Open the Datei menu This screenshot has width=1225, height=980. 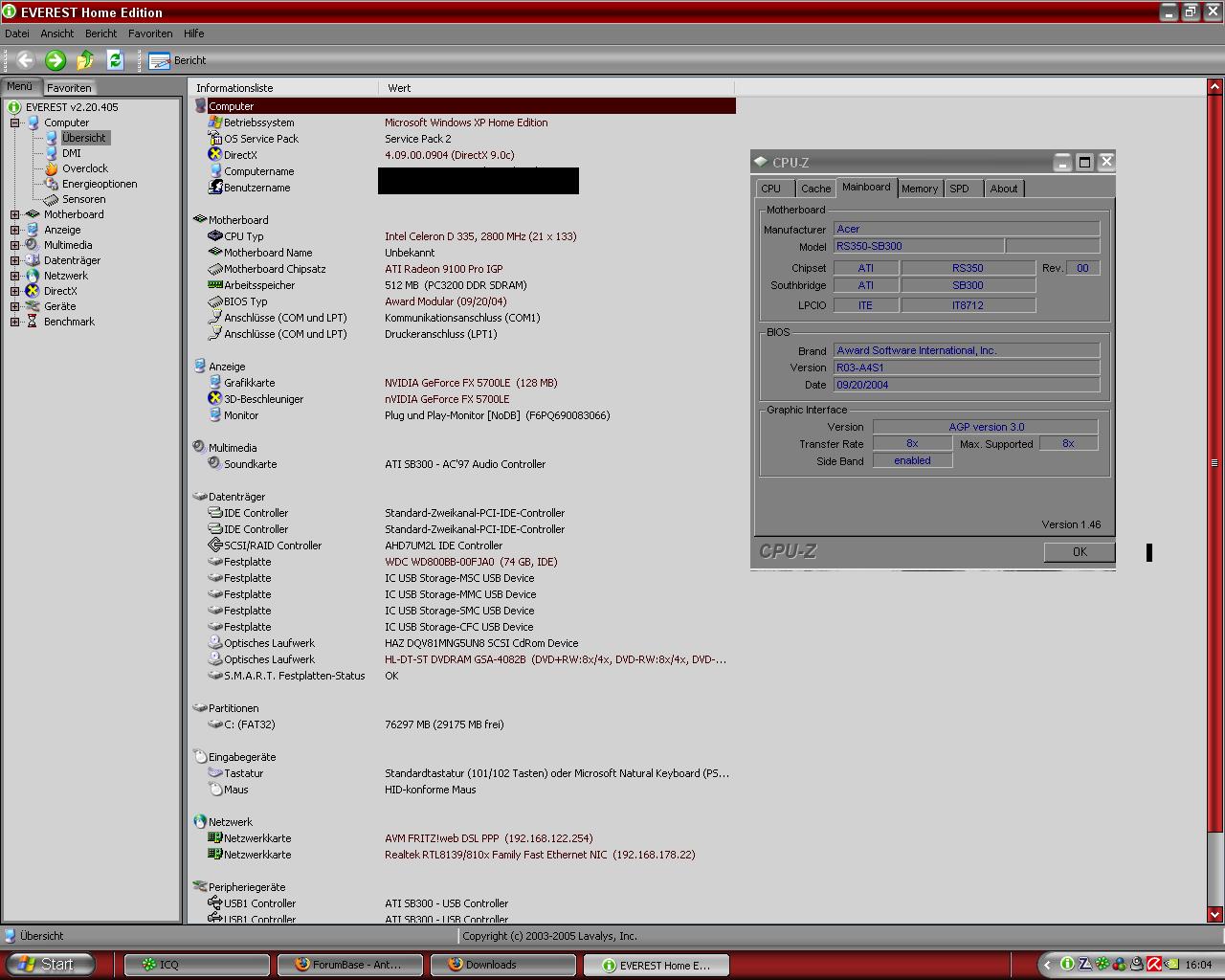[17, 33]
